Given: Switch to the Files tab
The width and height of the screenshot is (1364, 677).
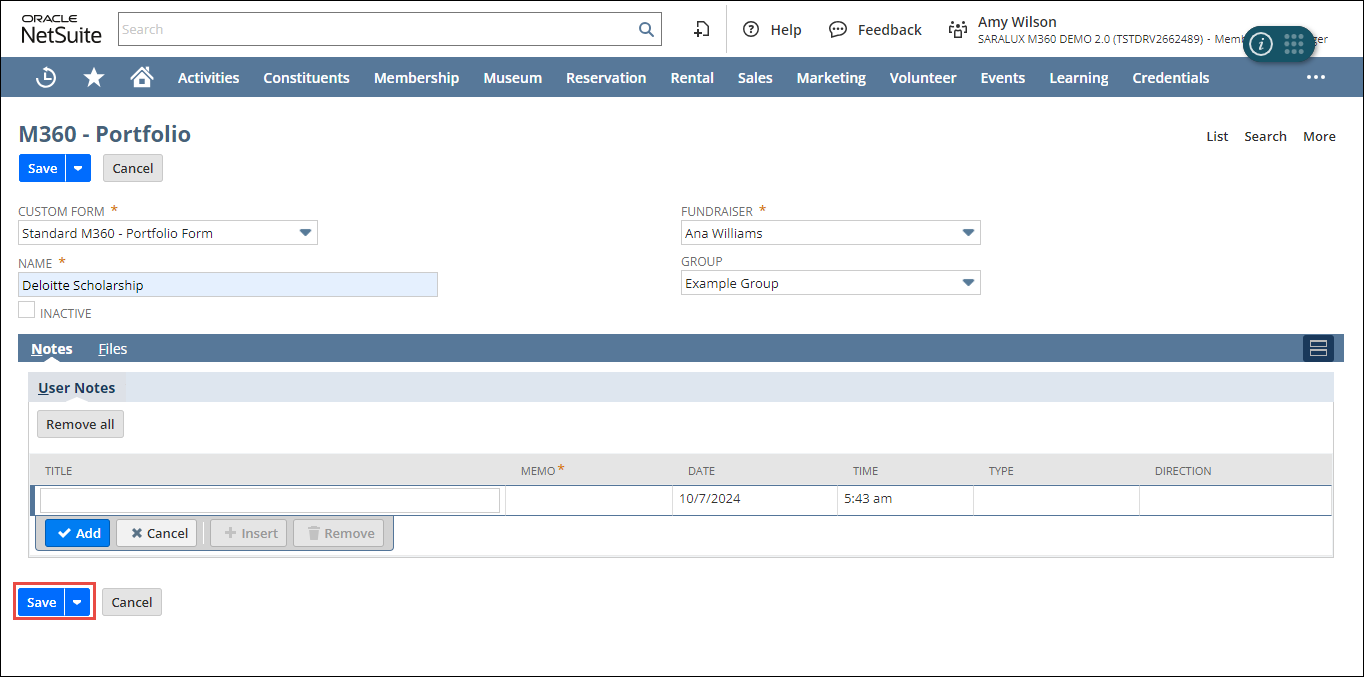Looking at the screenshot, I should click(112, 349).
